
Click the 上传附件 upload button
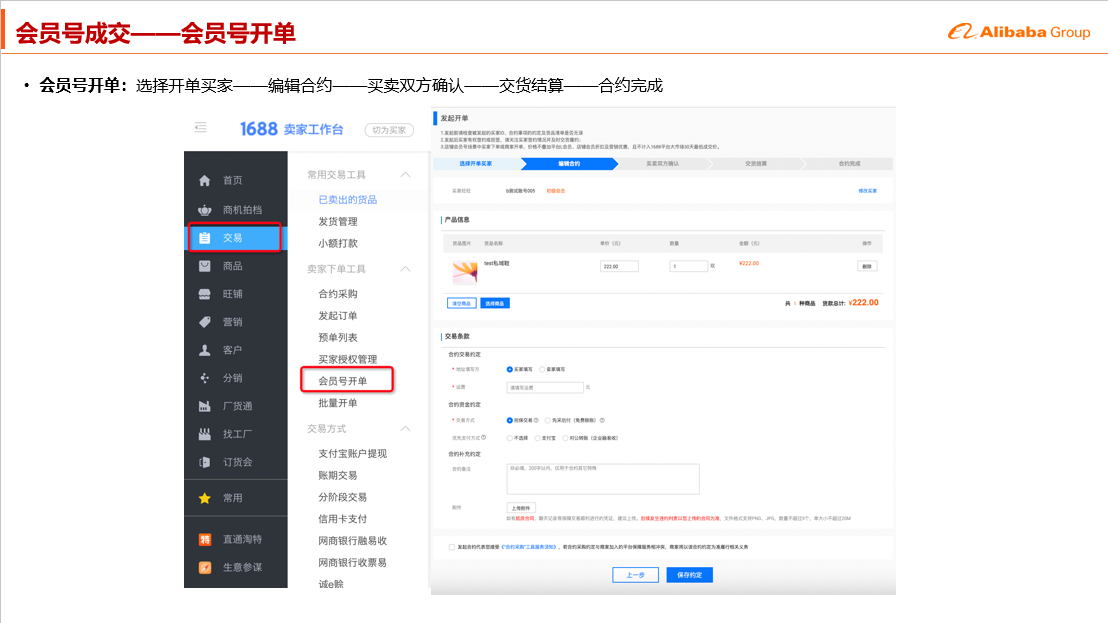(x=521, y=508)
